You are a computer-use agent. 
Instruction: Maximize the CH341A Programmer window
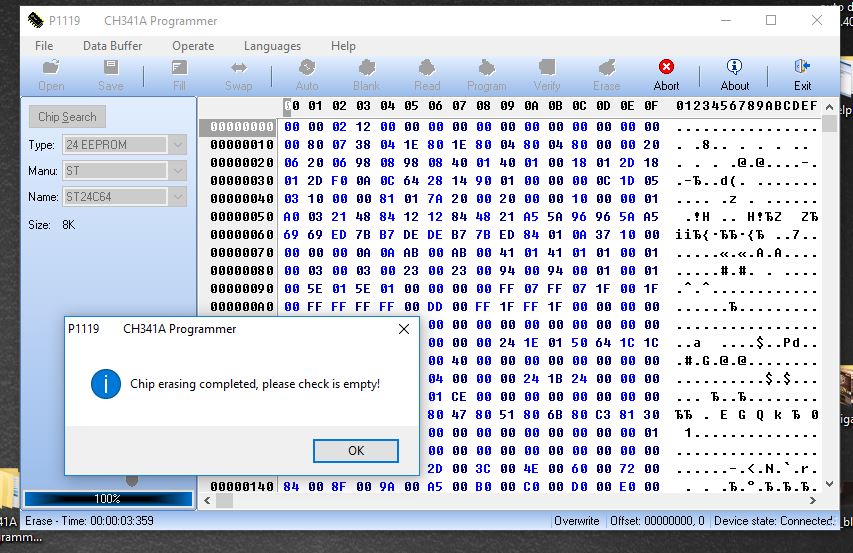point(771,20)
